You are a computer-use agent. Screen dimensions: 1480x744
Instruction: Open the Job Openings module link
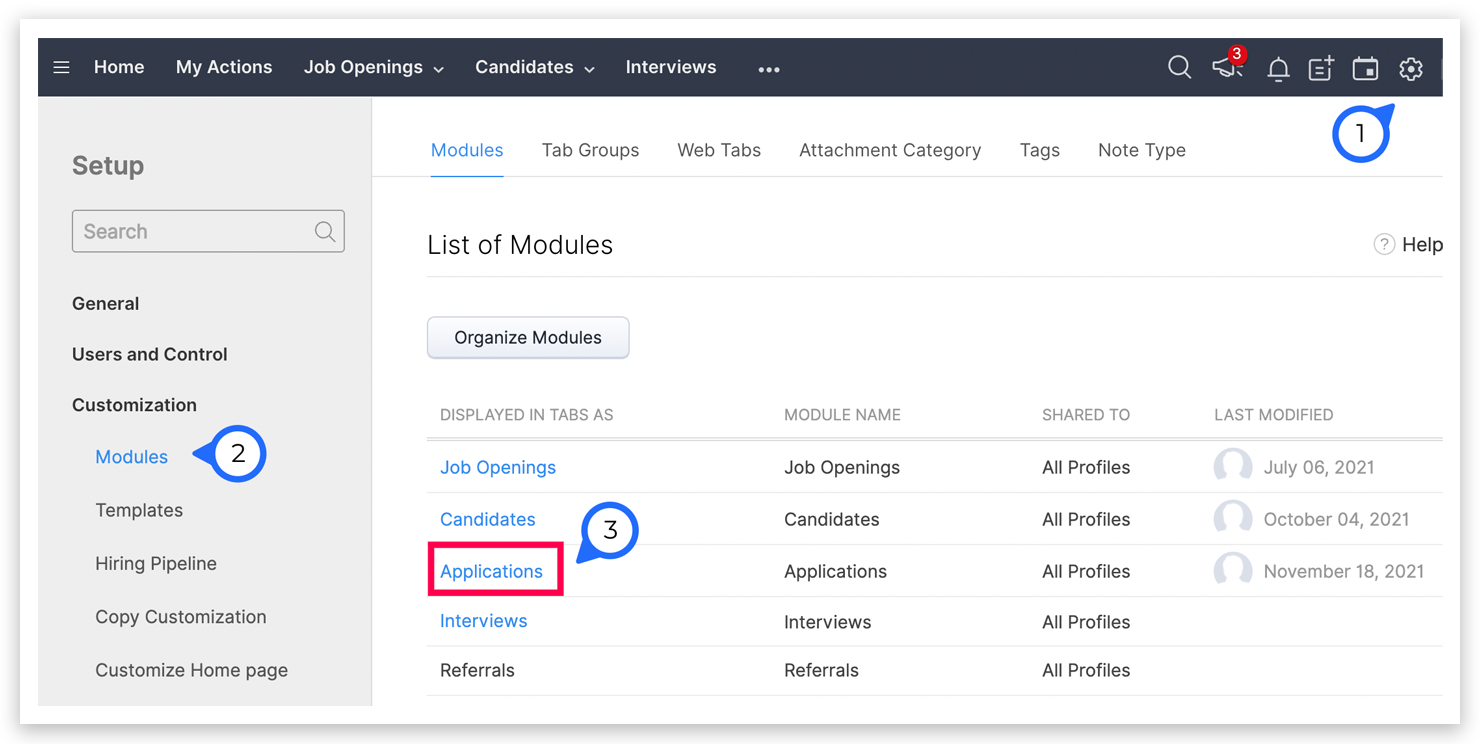[x=498, y=467]
